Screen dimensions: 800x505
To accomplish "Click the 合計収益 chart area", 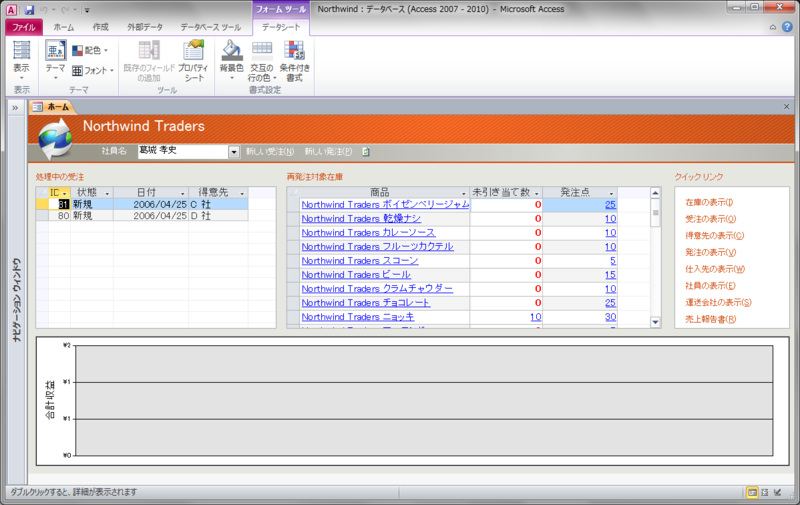I will click(x=413, y=401).
